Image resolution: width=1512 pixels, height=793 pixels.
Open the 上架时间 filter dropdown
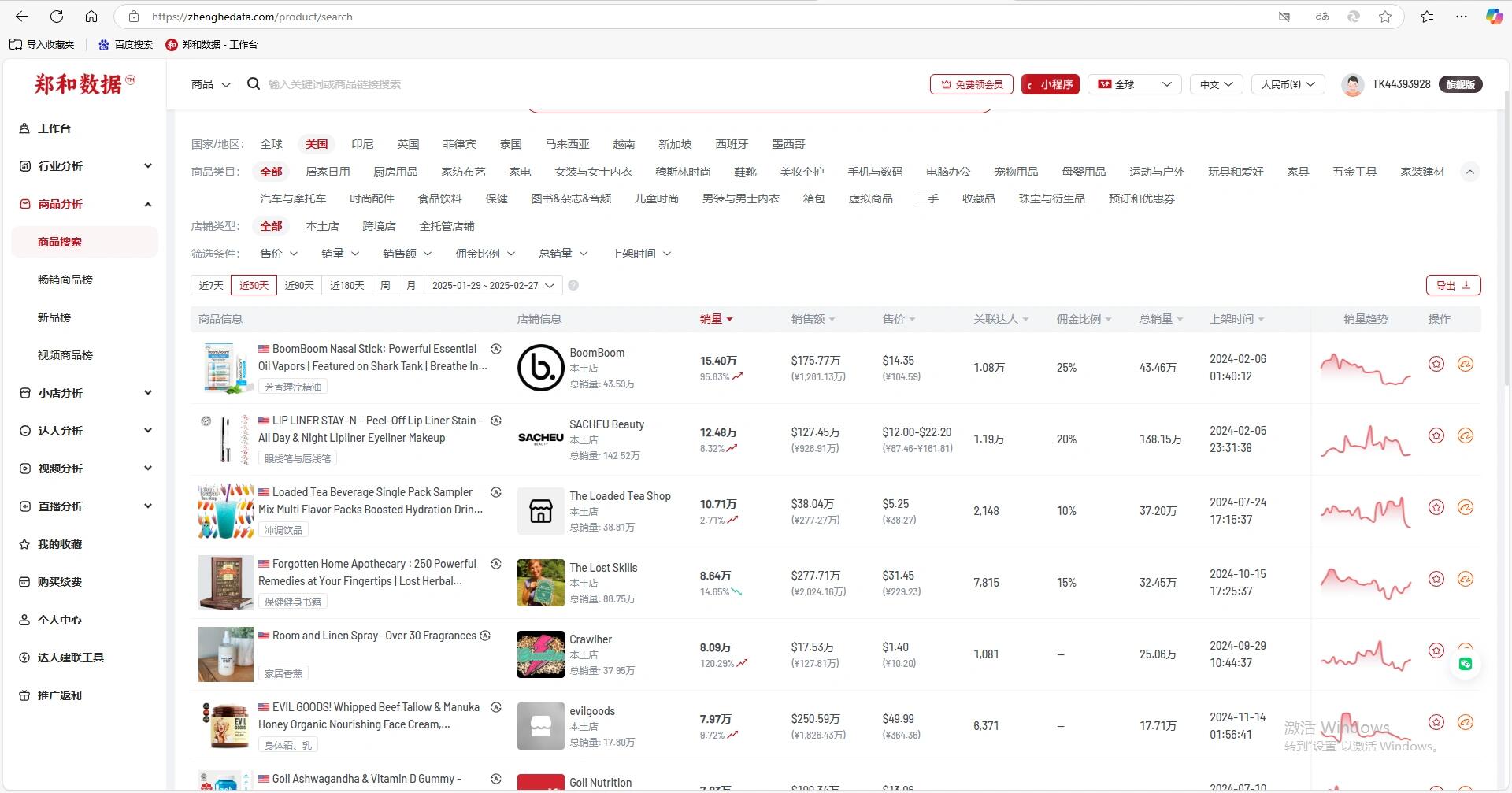coord(641,254)
